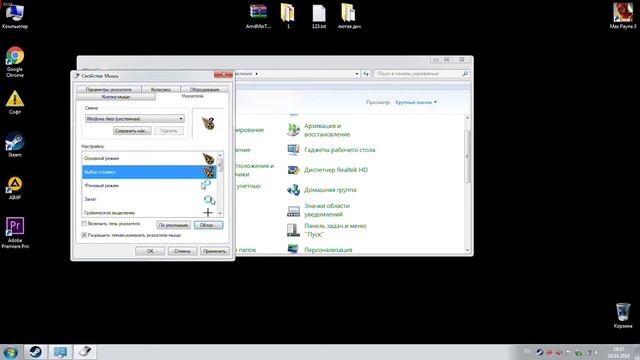640x360 pixels.
Task: Click the taskbar clock and date
Action: pos(619,352)
